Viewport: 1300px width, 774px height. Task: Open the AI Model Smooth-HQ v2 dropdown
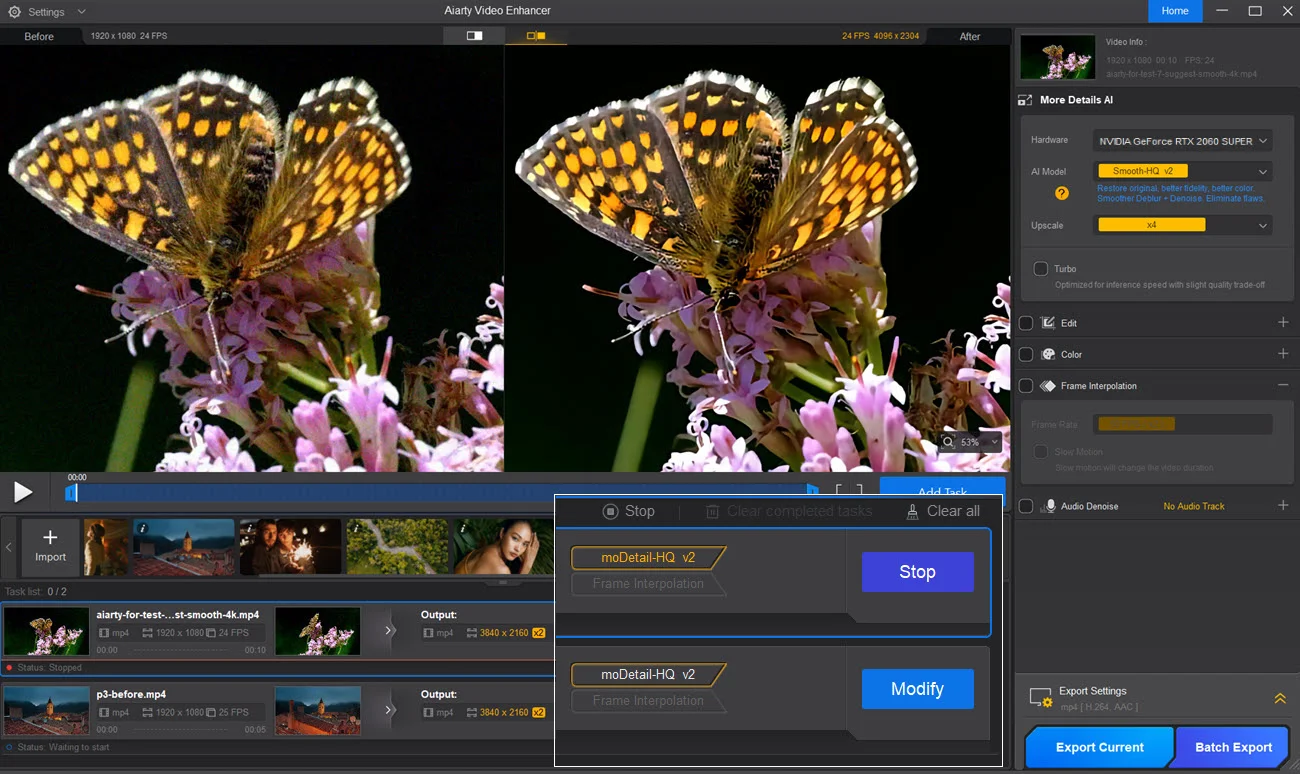coord(1183,170)
